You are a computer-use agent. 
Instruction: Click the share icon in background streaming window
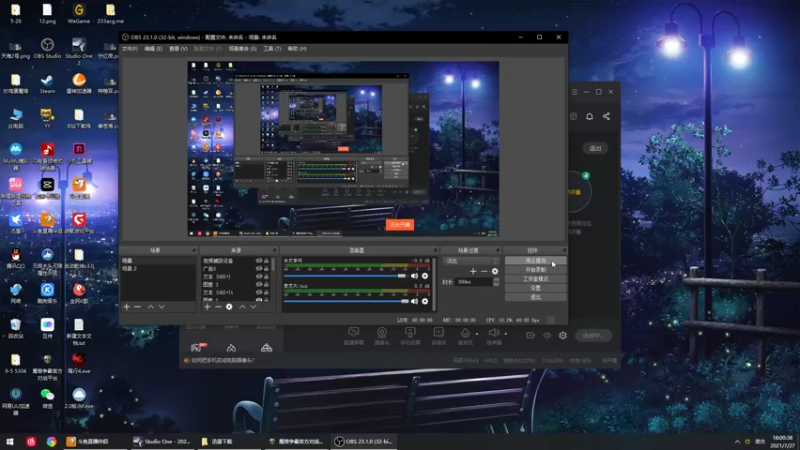(x=606, y=116)
